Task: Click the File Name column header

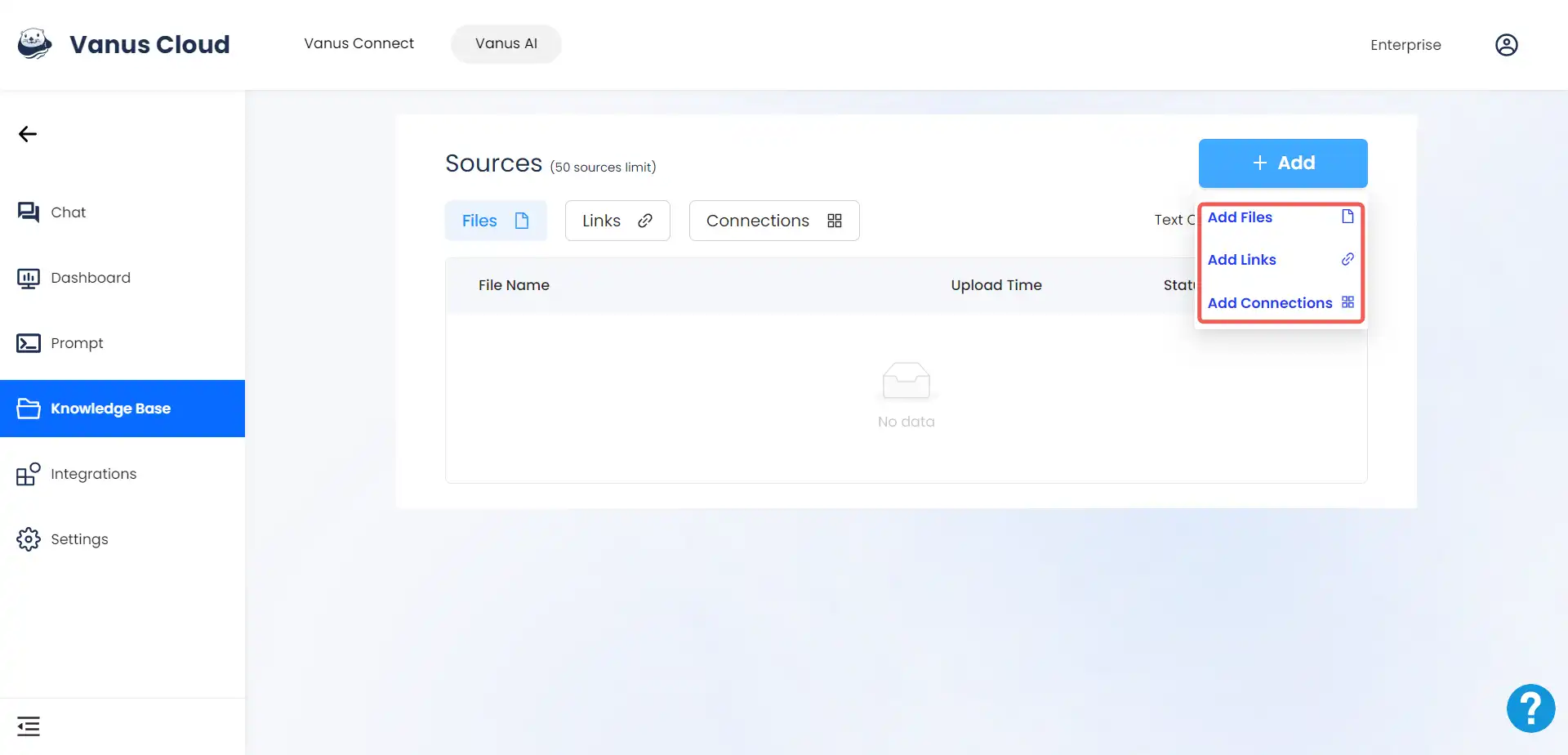Action: 514,285
